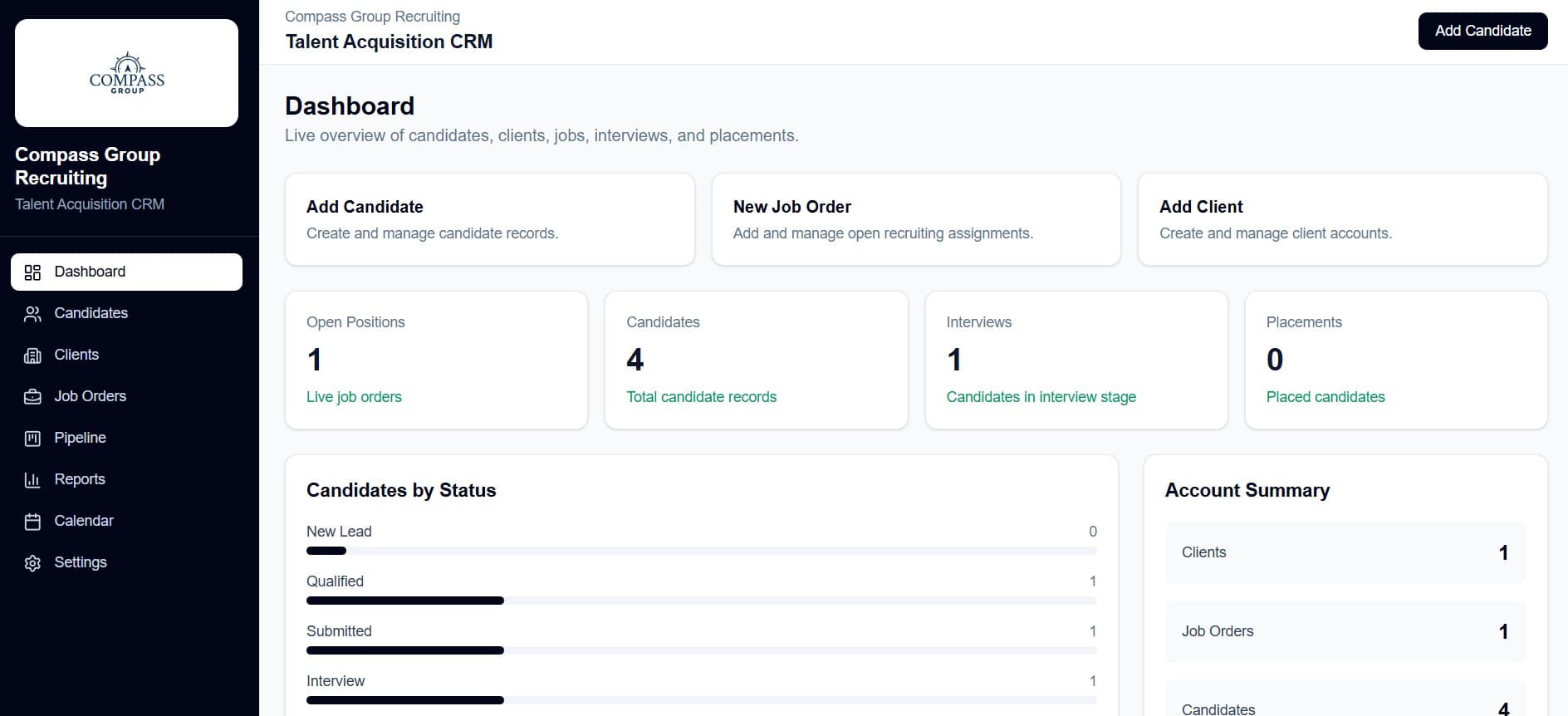
Task: Click the Pipeline board icon
Action: pyautogui.click(x=32, y=439)
